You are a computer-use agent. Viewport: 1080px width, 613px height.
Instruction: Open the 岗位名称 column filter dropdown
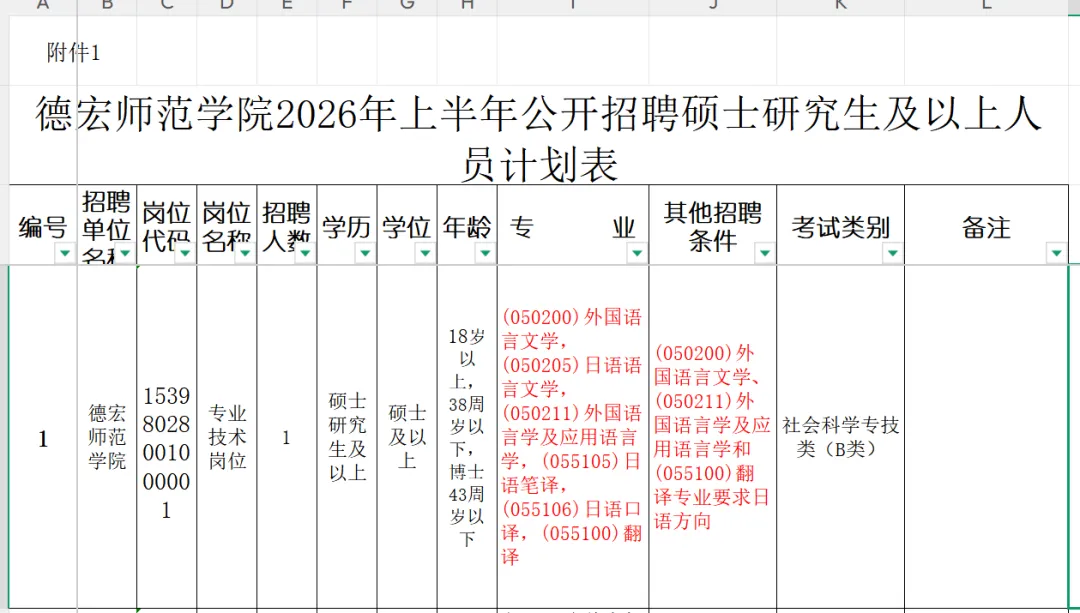point(245,253)
